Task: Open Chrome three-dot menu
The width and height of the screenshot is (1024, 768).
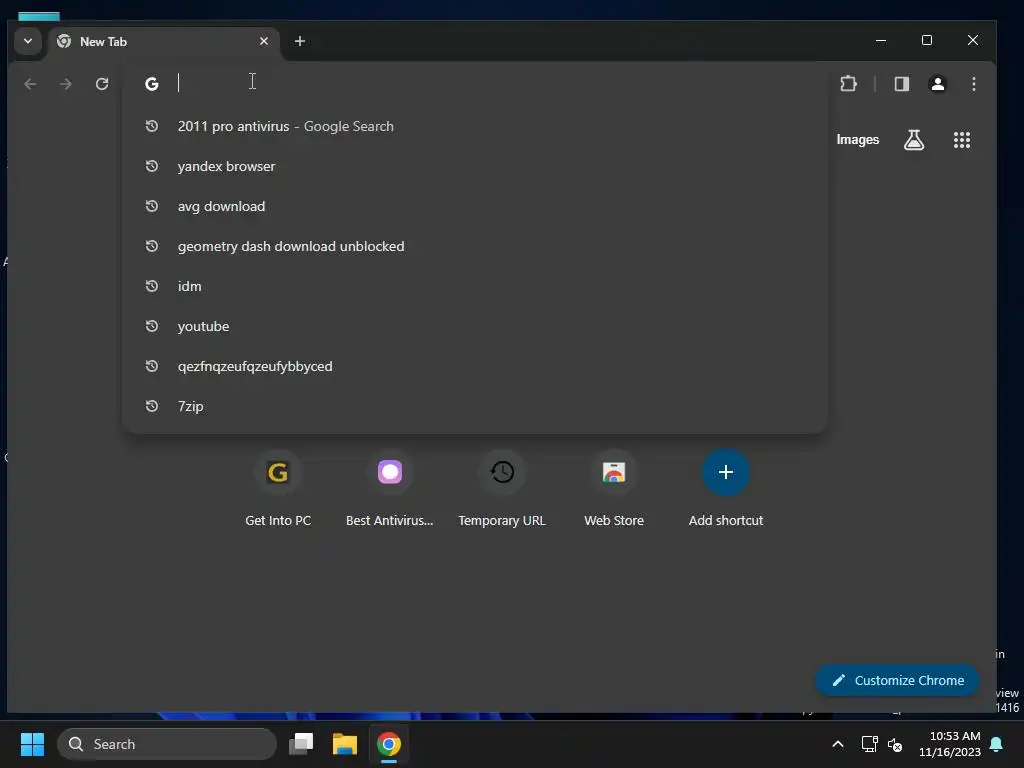Action: tap(974, 84)
